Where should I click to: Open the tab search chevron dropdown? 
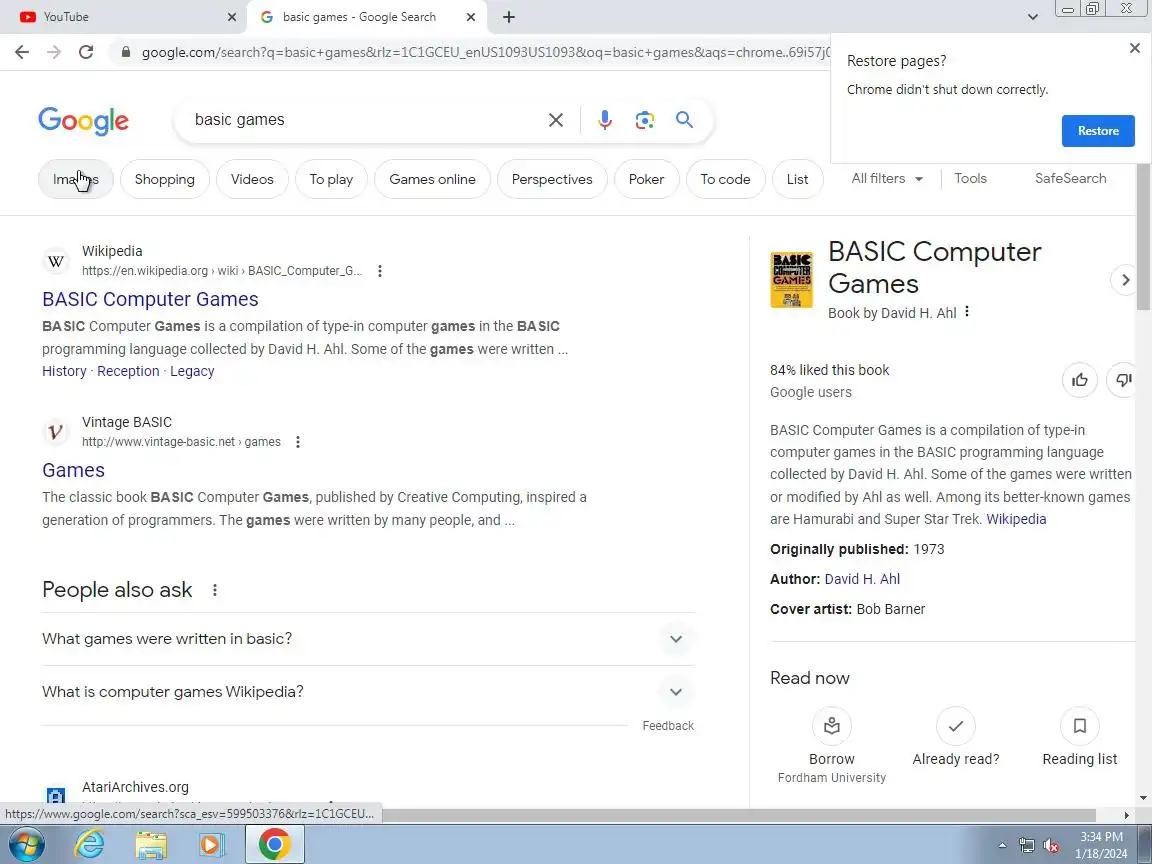coord(1032,17)
